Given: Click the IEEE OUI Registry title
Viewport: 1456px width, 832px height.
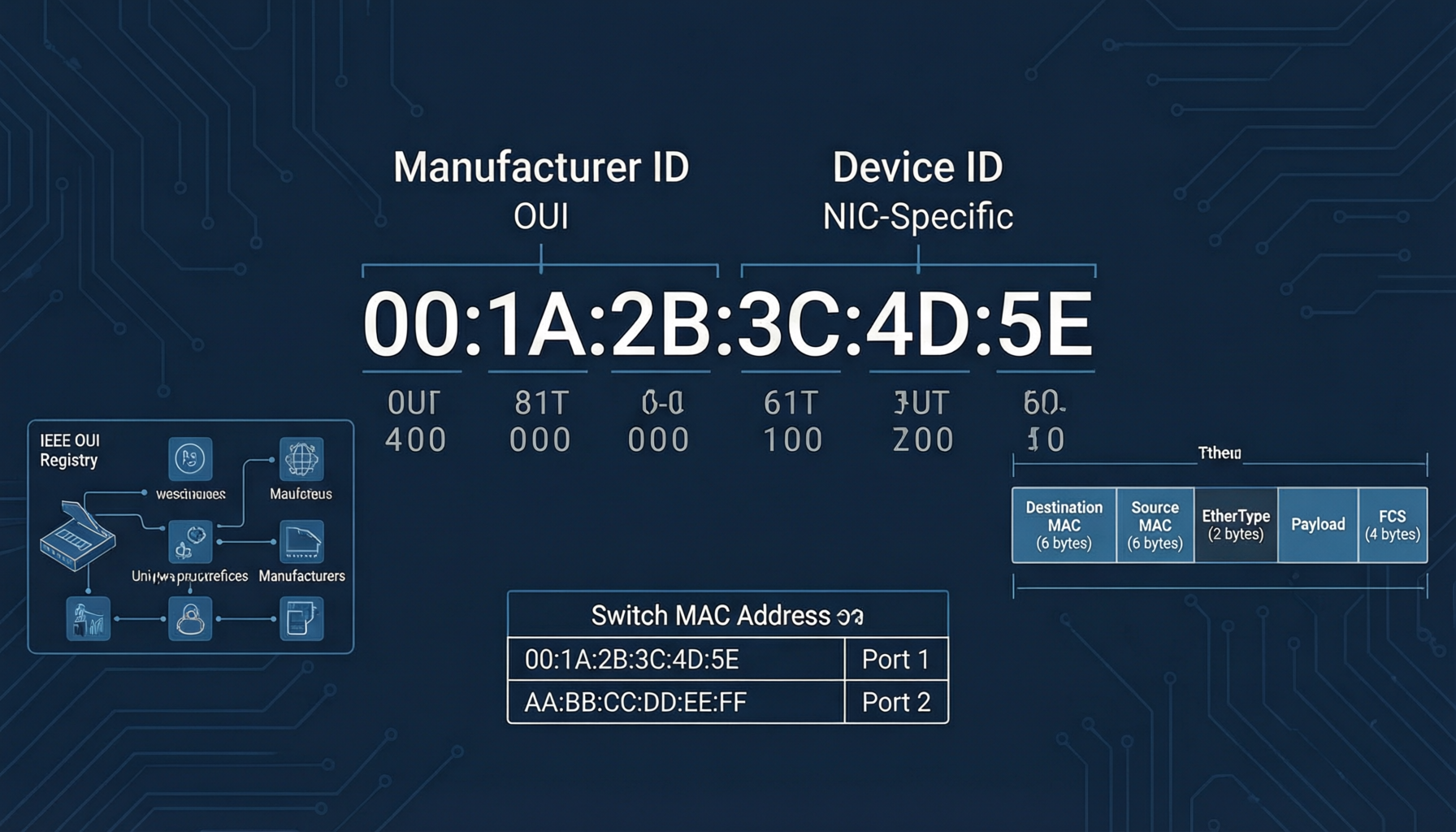Looking at the screenshot, I should pyautogui.click(x=70, y=450).
